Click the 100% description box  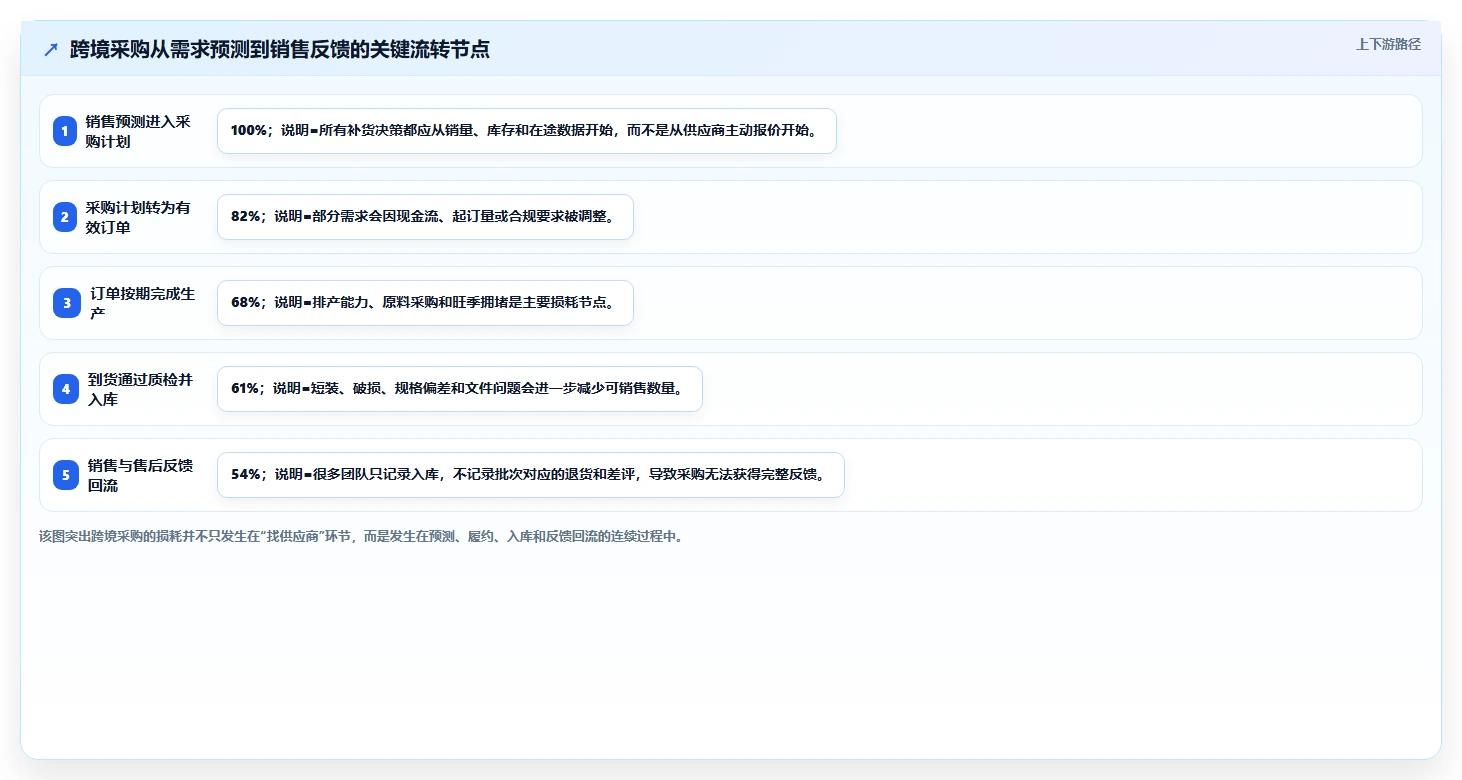pyautogui.click(x=526, y=131)
